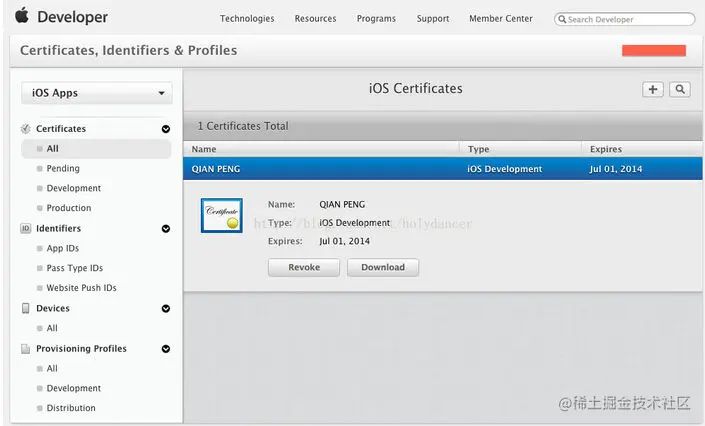Select Pending certificates
705x426 pixels.
[x=63, y=168]
